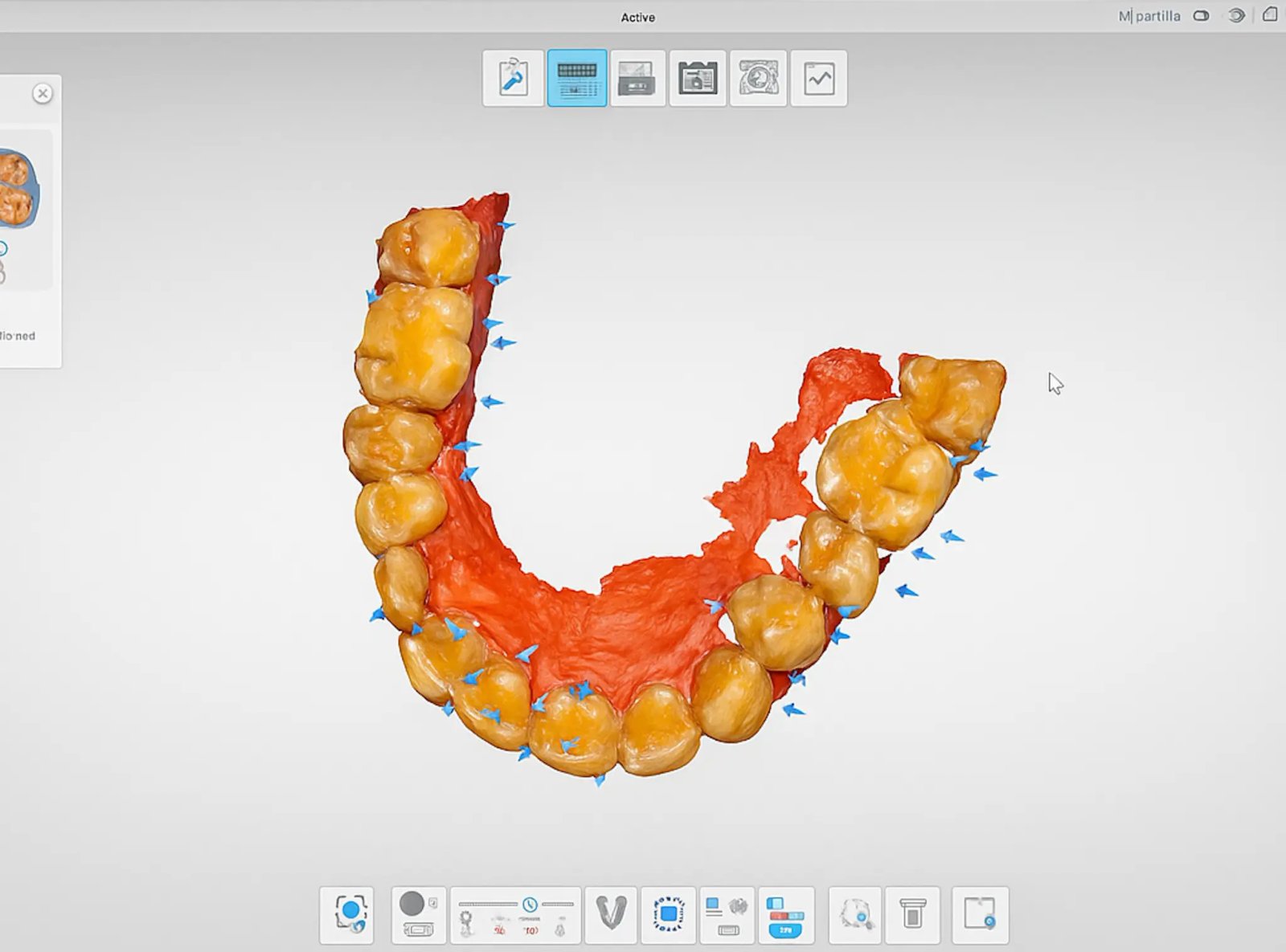The height and width of the screenshot is (952, 1286).
Task: Click the bottom-right box locate view button
Action: (980, 915)
